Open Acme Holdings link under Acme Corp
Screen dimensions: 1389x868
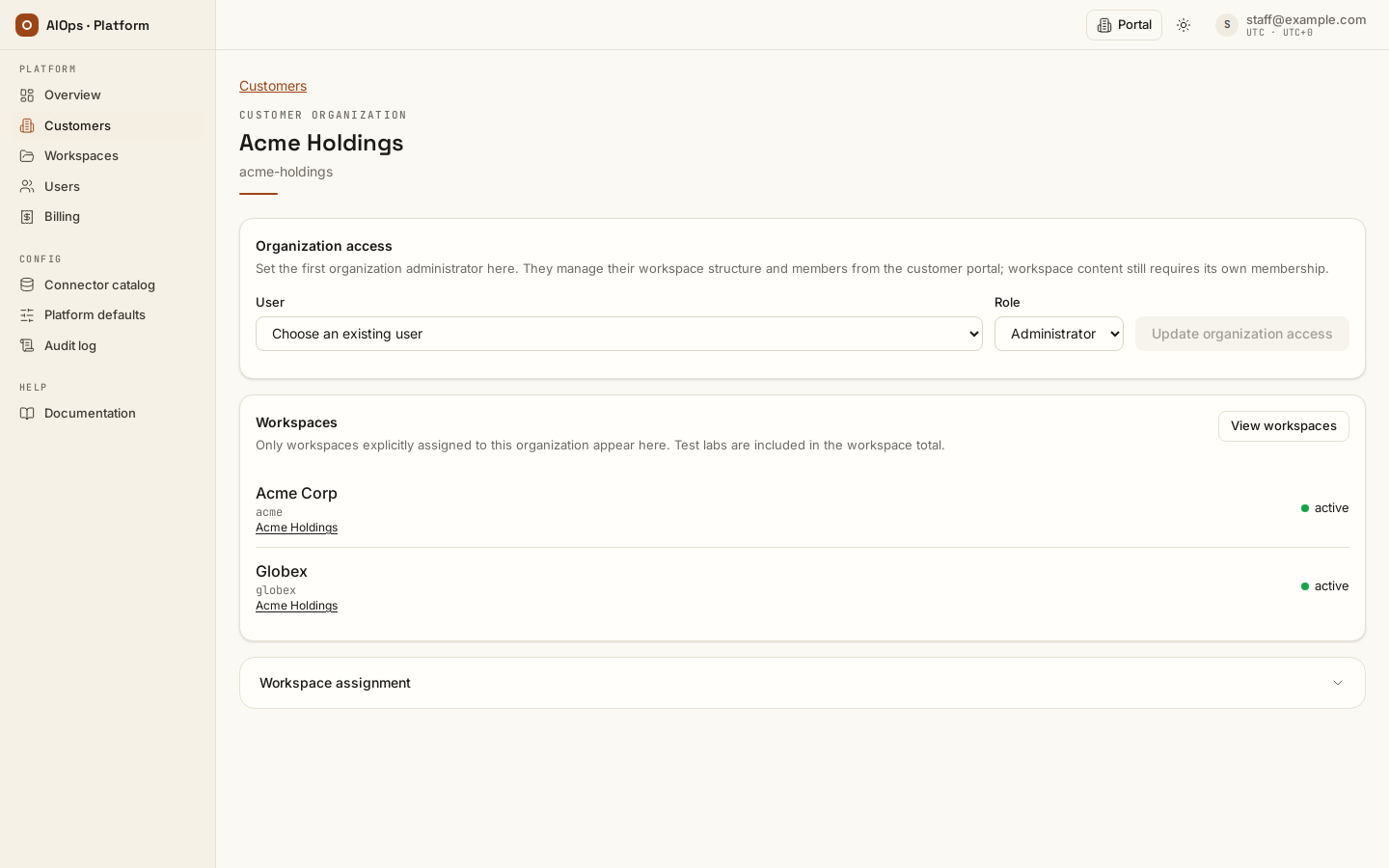point(296,528)
